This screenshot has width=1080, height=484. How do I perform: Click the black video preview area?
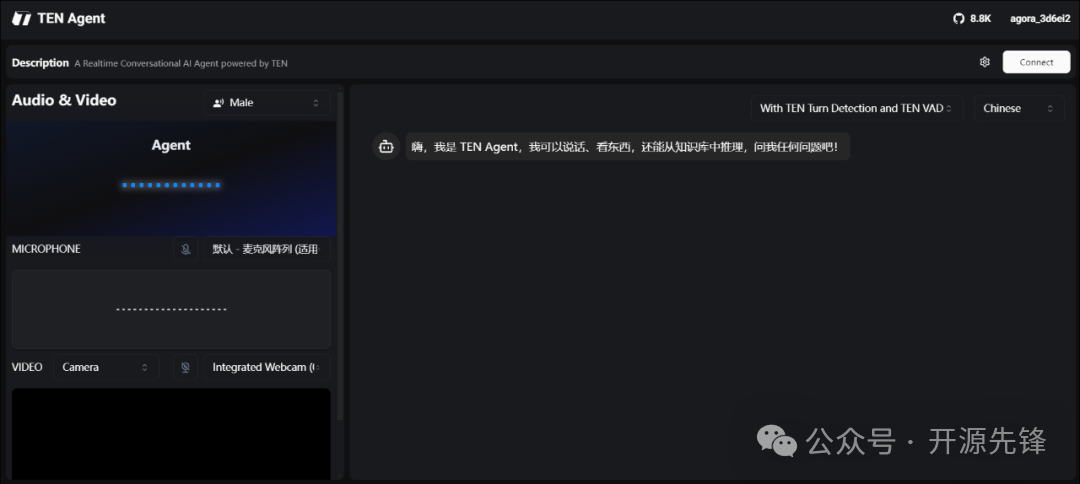[171, 434]
